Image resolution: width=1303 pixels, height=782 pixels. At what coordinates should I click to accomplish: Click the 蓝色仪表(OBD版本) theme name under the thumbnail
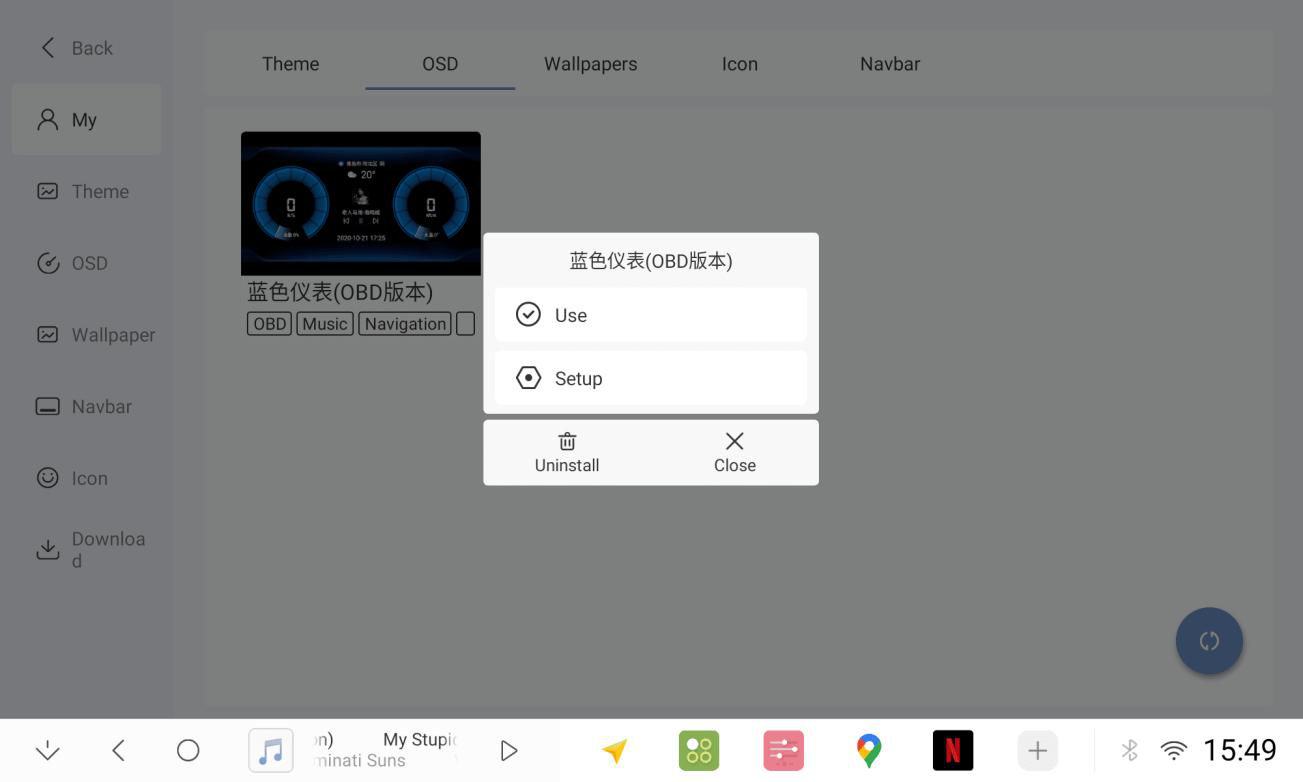pos(340,292)
